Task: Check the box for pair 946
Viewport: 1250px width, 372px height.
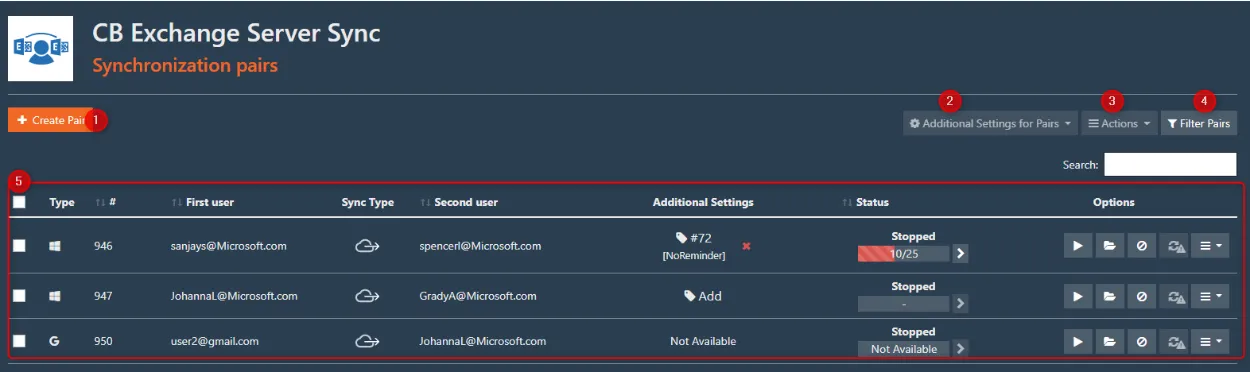Action: (19, 245)
